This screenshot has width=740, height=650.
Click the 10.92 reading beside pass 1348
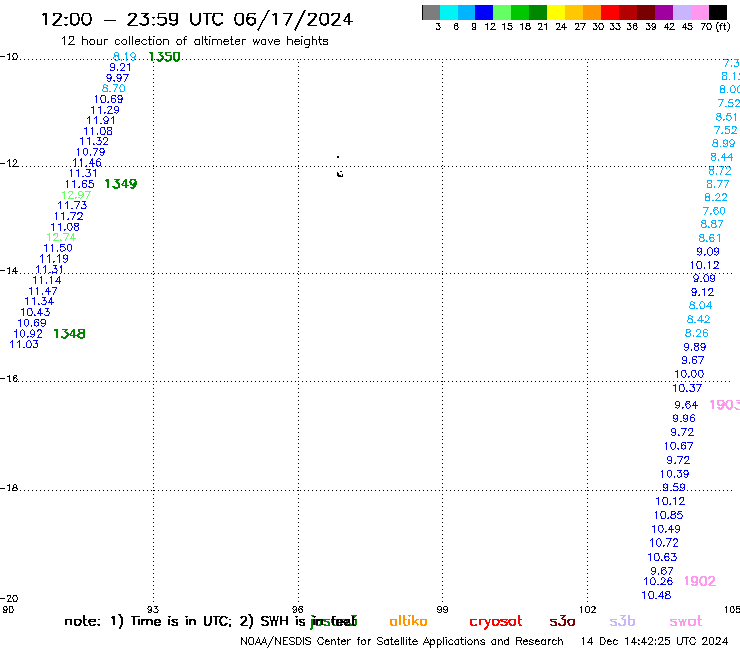coord(28,334)
